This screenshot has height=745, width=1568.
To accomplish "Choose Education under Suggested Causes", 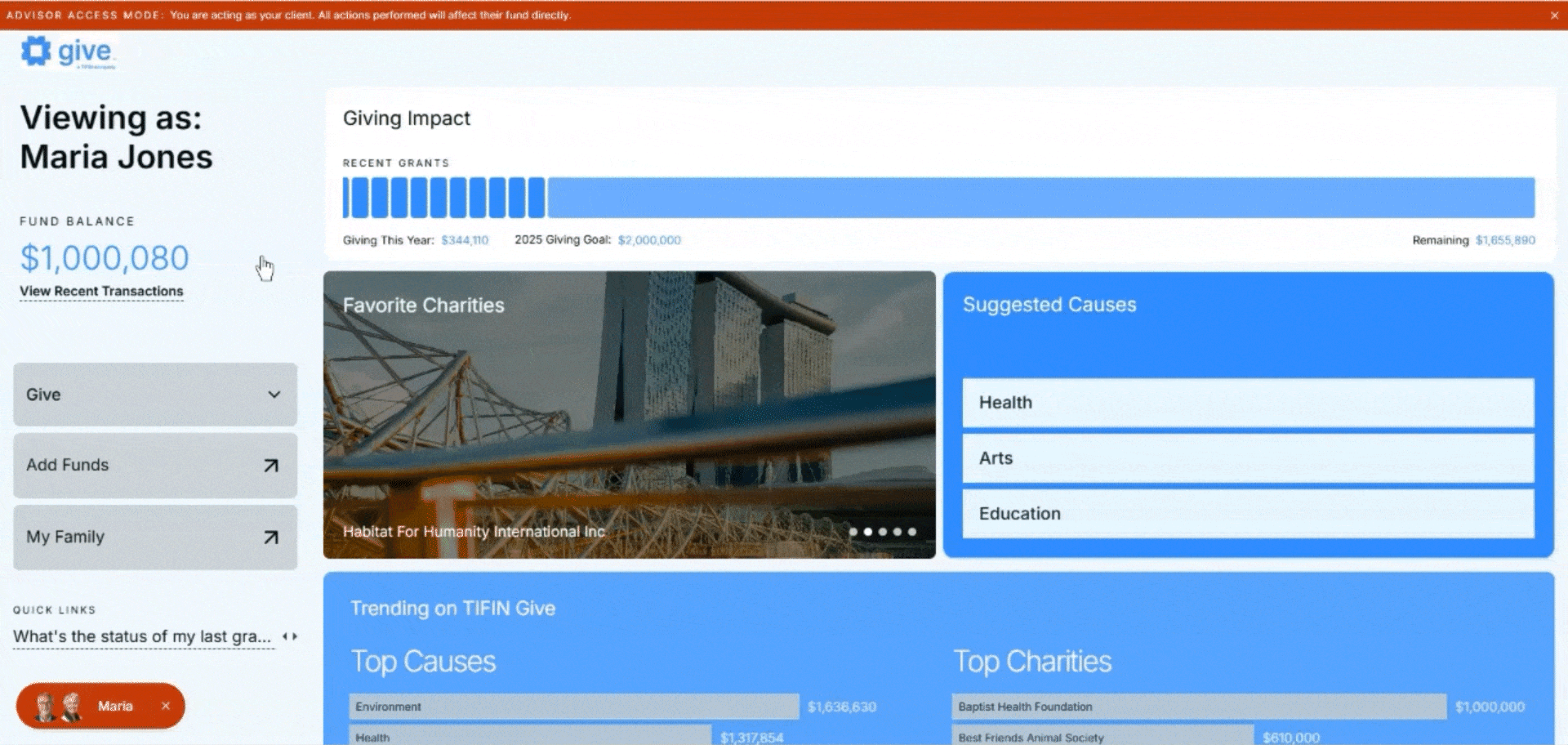I will click(1247, 514).
